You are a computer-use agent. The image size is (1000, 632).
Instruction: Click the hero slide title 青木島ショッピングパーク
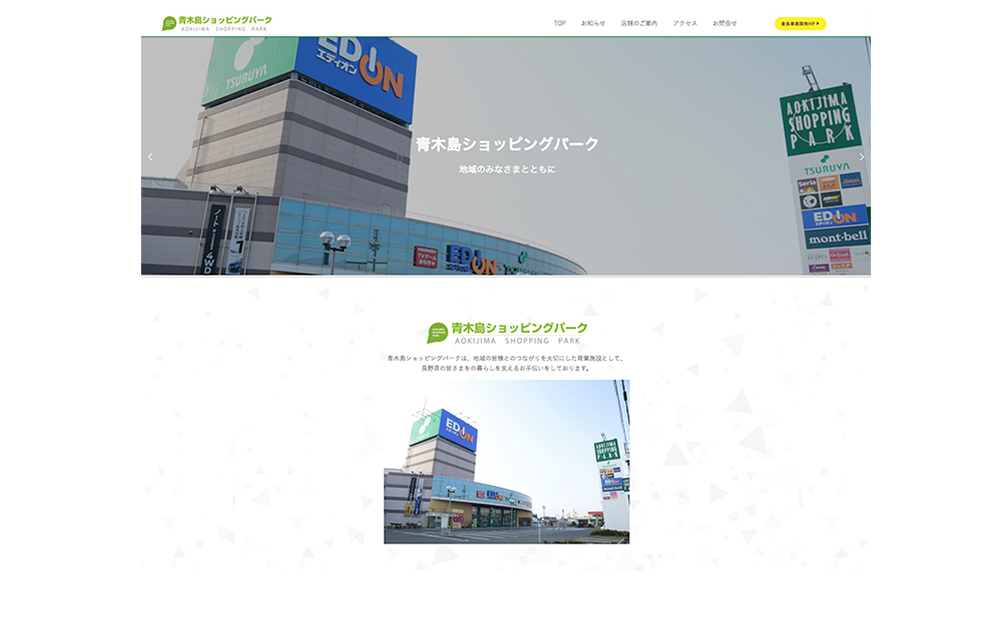click(x=507, y=144)
